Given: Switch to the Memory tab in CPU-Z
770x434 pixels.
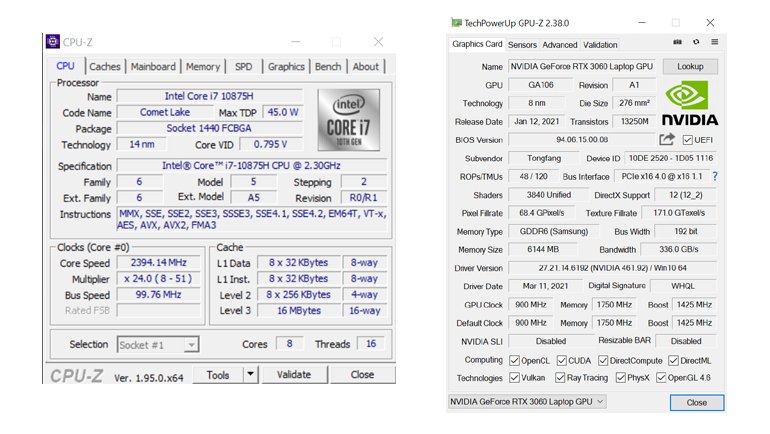Looking at the screenshot, I should click(x=203, y=67).
